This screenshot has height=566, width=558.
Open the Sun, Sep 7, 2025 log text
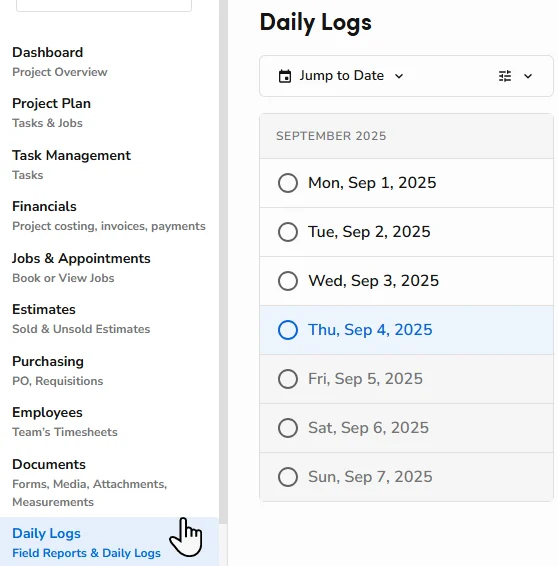pyautogui.click(x=370, y=477)
